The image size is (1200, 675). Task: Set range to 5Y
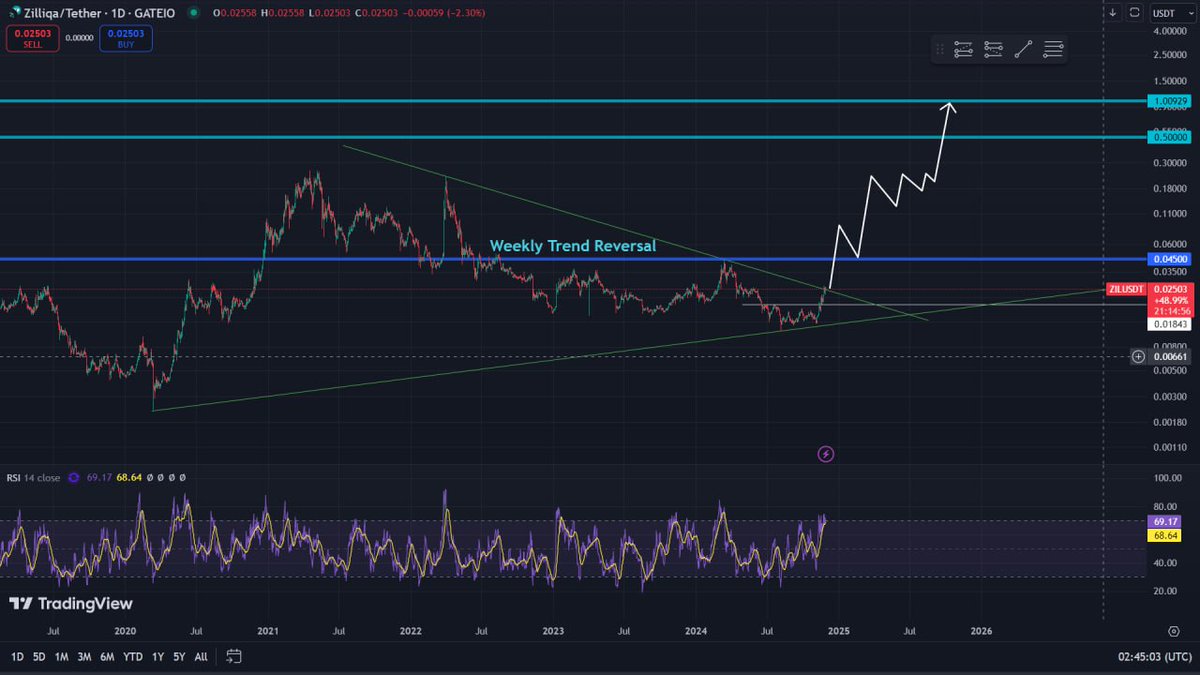coord(178,657)
